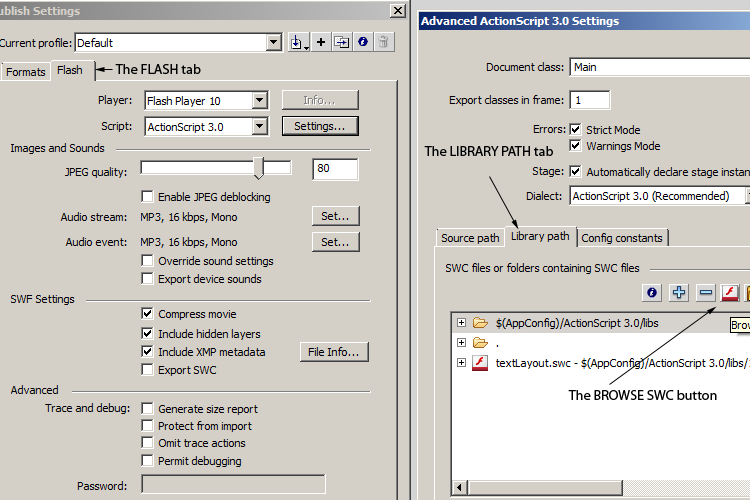750x500 pixels.
Task: Create new profile with plus icon
Action: (x=321, y=43)
